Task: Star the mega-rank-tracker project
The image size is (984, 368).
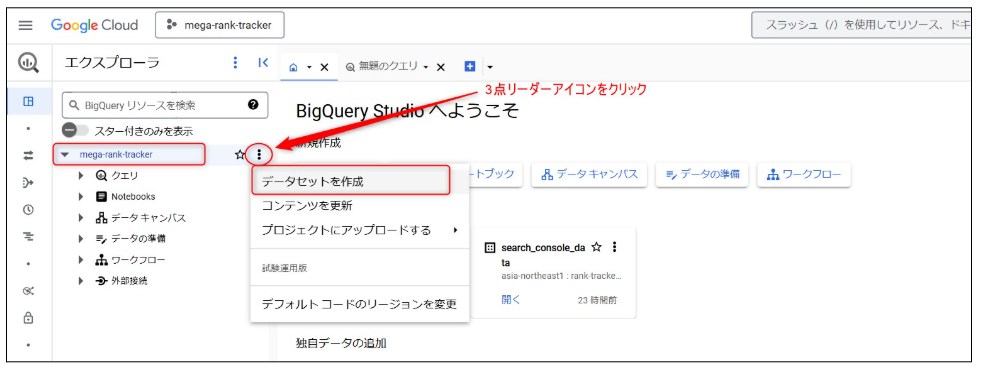Action: [239, 154]
